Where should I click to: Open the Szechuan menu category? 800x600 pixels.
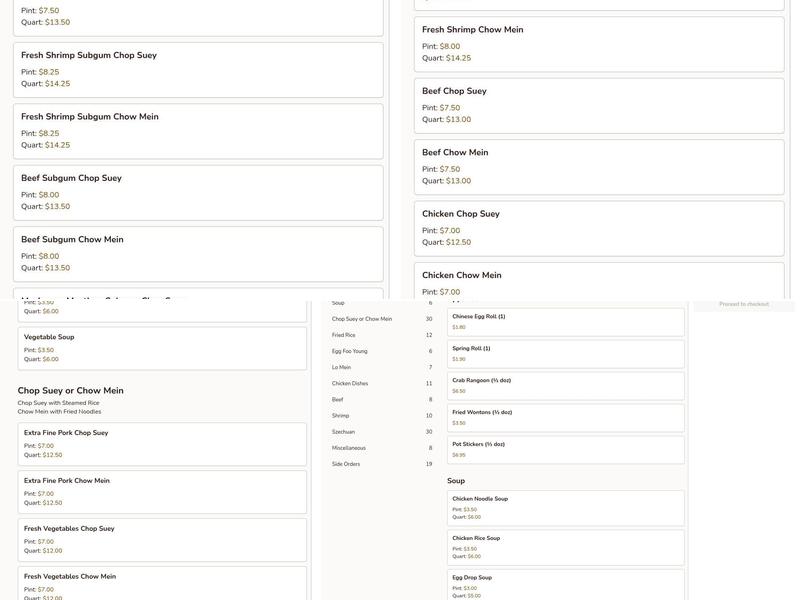pyautogui.click(x=343, y=432)
